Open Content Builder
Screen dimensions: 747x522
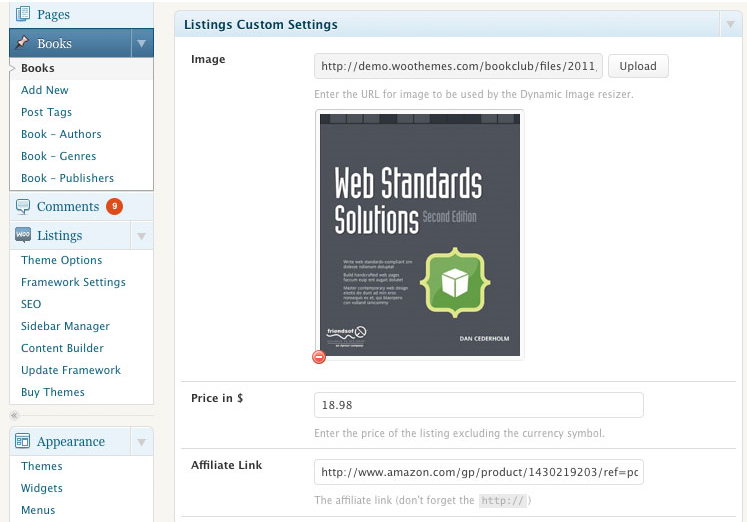(x=62, y=348)
